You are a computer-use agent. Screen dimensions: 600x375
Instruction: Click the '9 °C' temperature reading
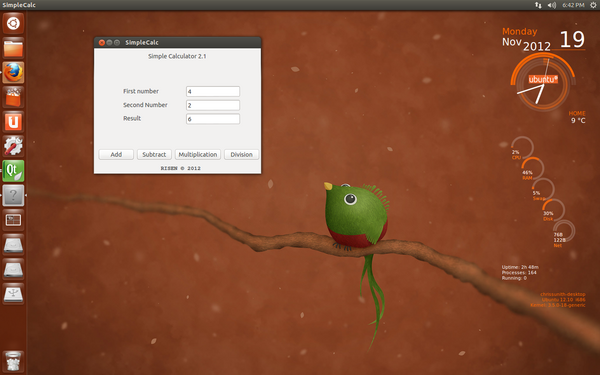coord(578,120)
